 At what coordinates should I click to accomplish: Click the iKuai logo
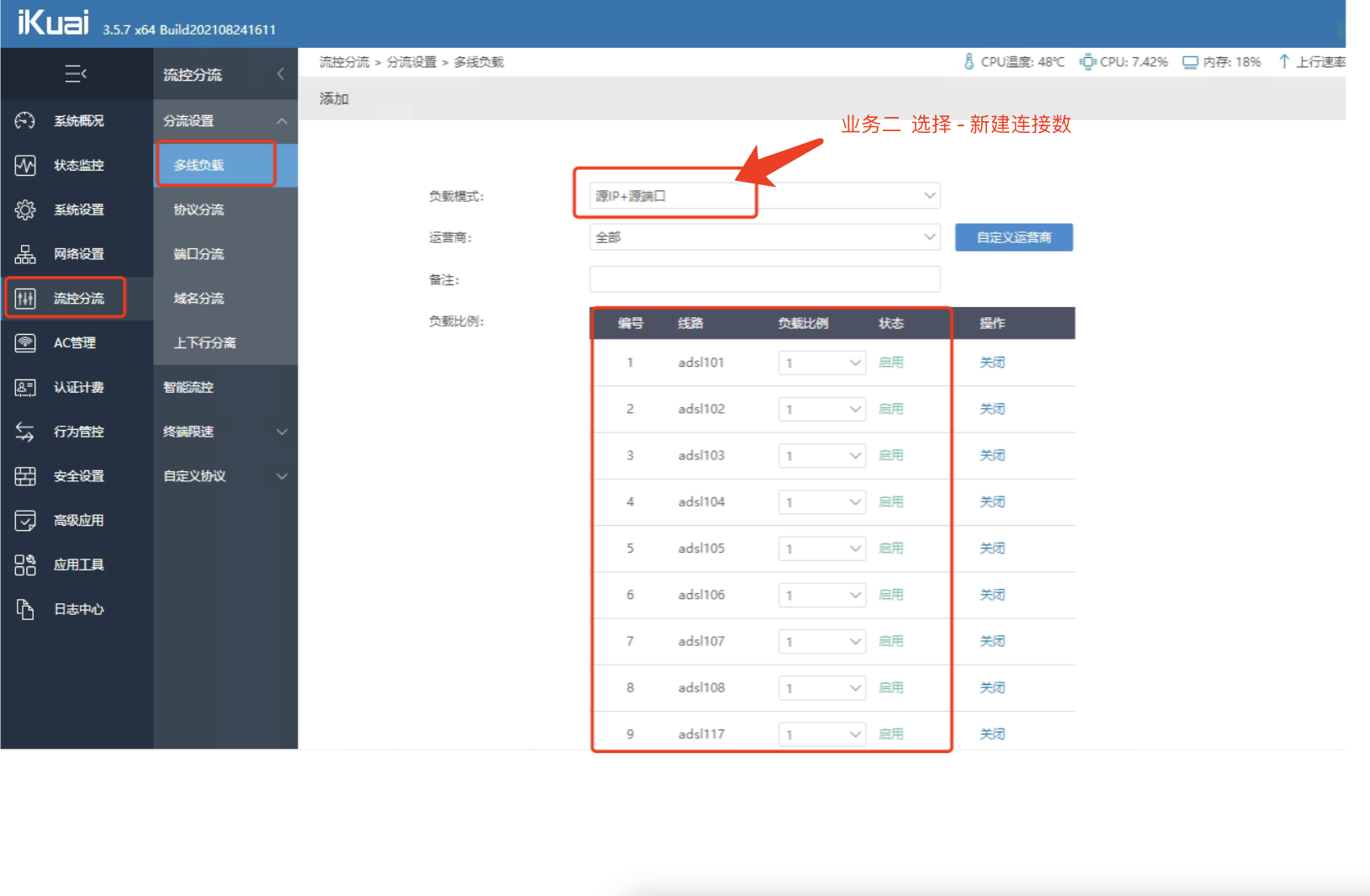coord(53,22)
